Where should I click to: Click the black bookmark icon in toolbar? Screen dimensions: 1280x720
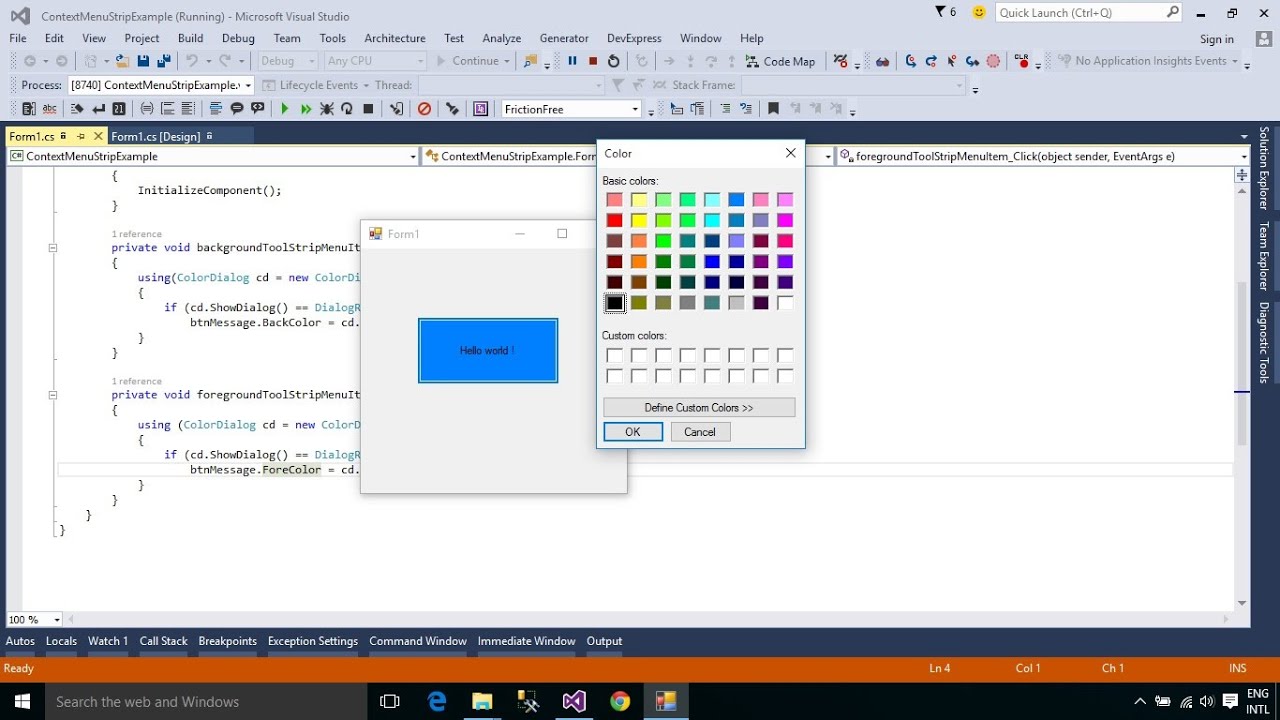click(773, 109)
